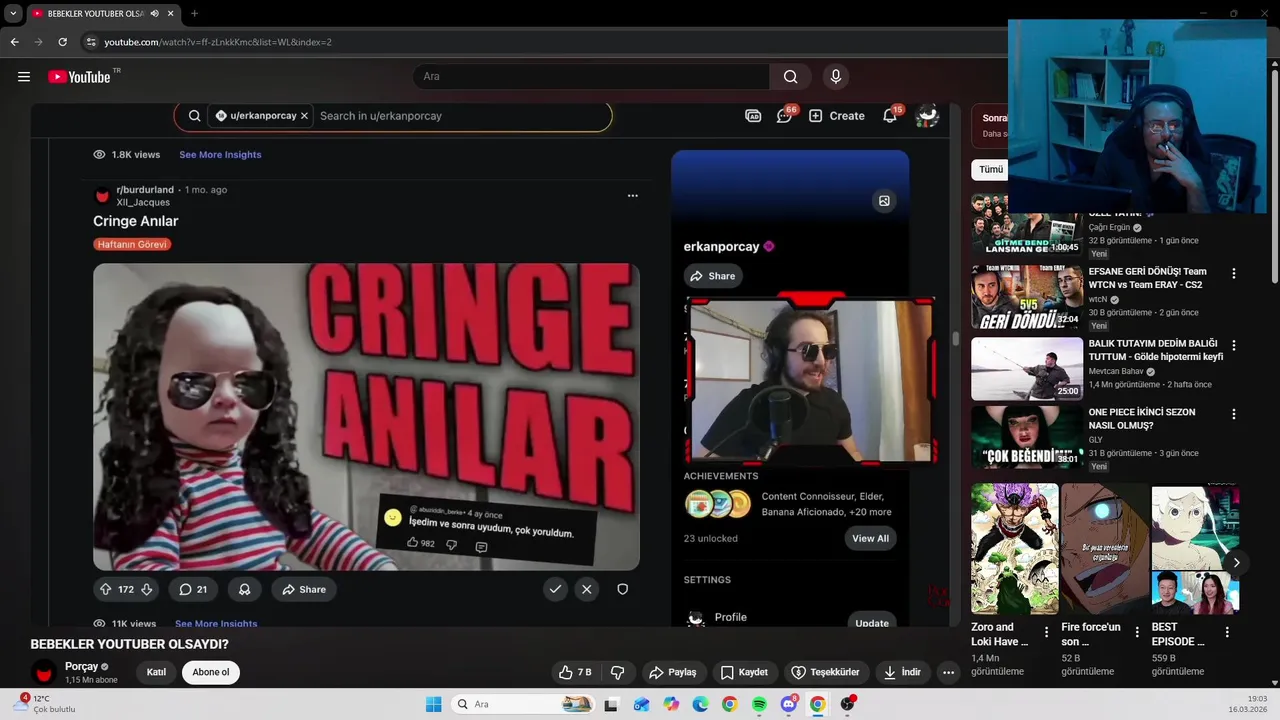Go back with the browser back arrow

click(14, 42)
